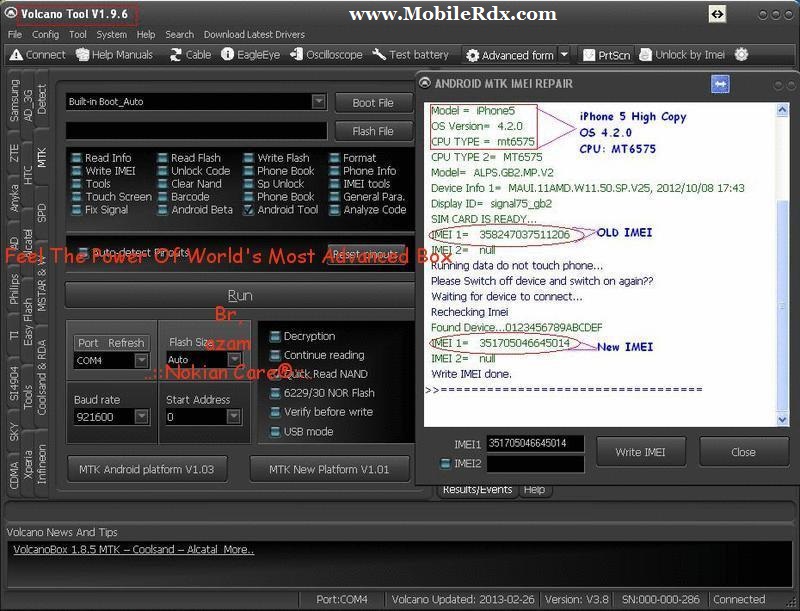Click the log scrollbar up arrow
800x611 pixels.
coord(782,110)
